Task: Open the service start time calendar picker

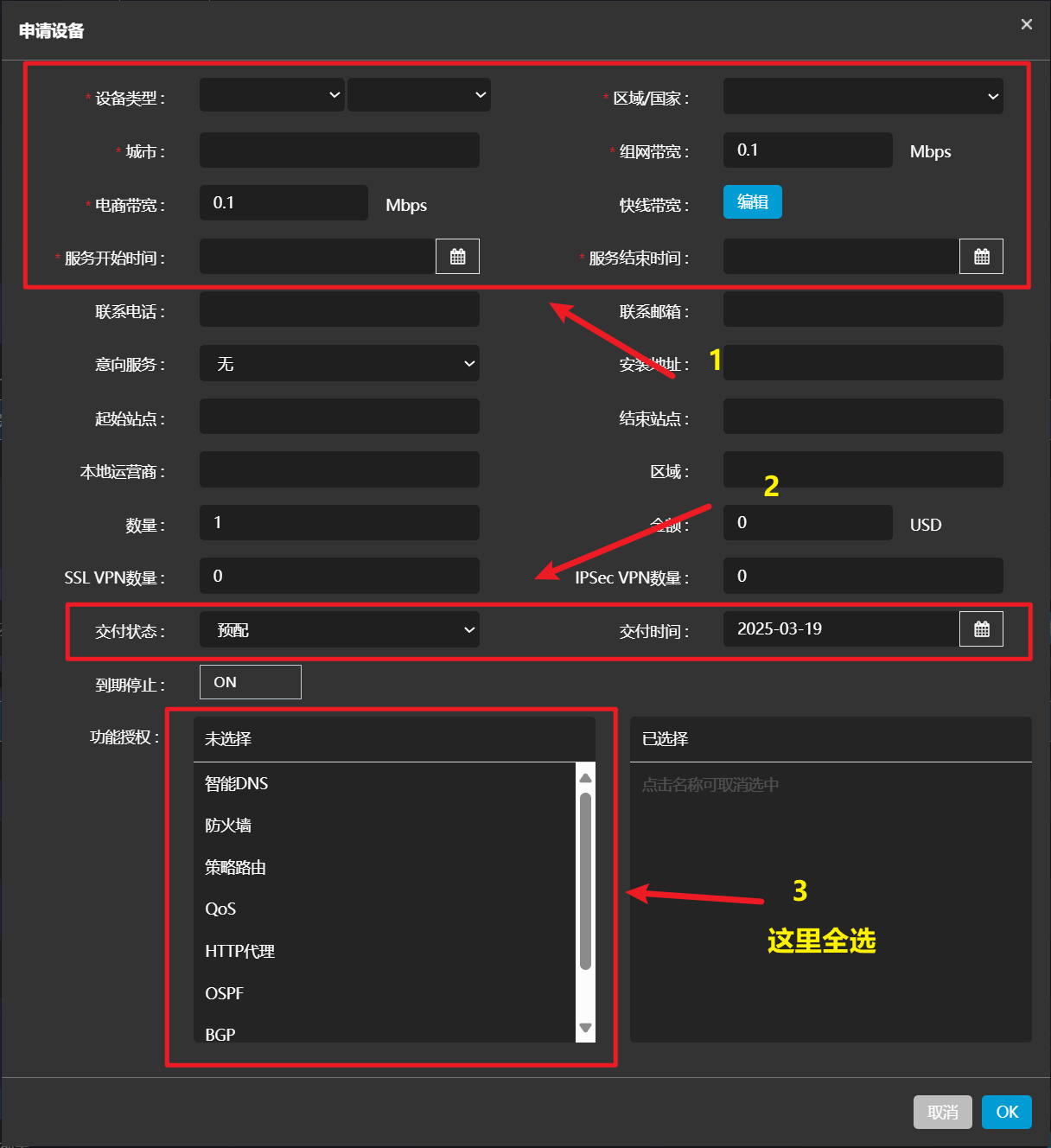Action: click(457, 257)
